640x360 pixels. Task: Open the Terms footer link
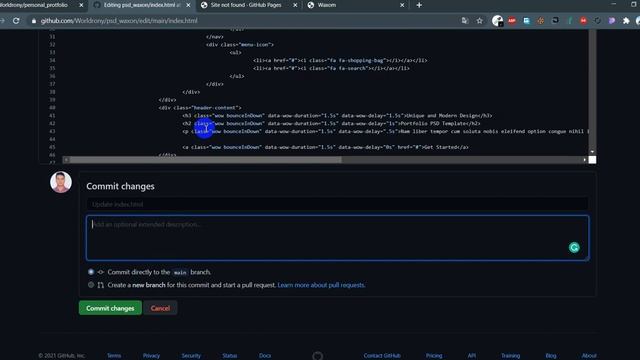click(x=114, y=356)
